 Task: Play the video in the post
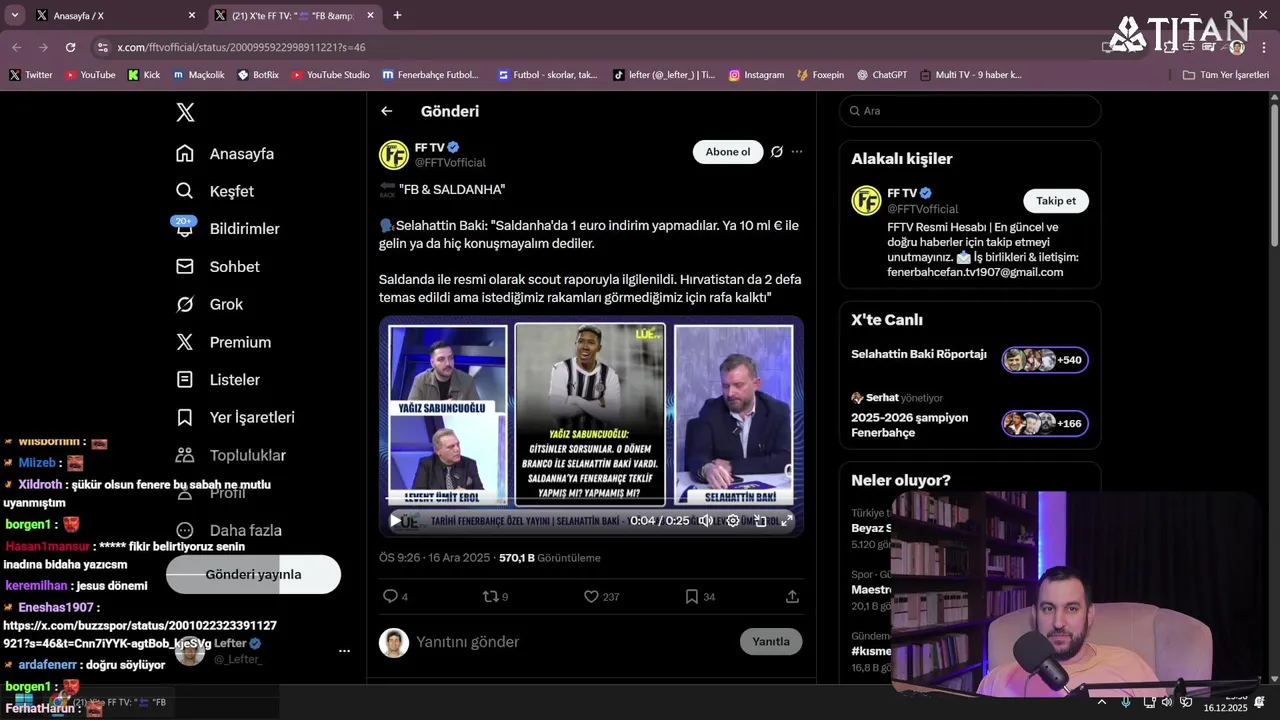tap(396, 520)
